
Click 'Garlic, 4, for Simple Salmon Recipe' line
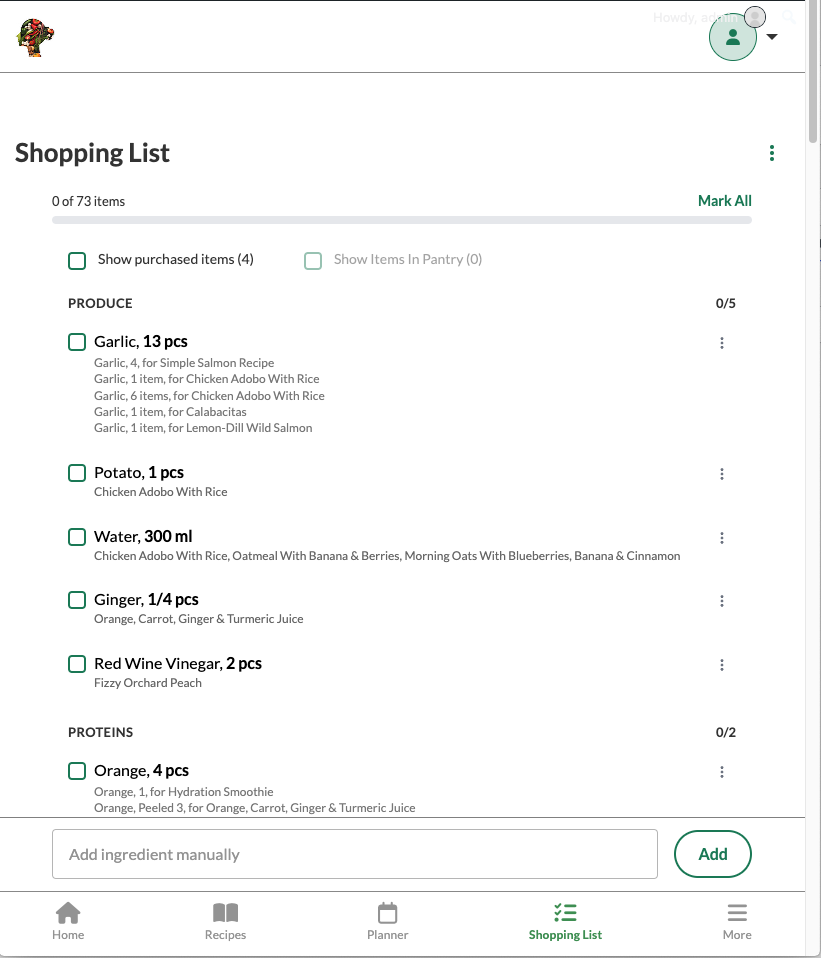point(184,363)
